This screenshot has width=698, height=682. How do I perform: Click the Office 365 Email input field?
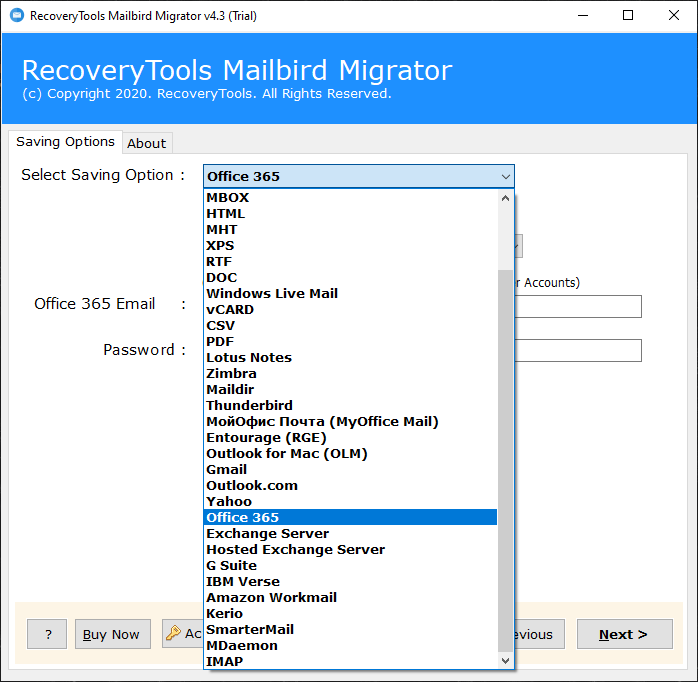578,306
